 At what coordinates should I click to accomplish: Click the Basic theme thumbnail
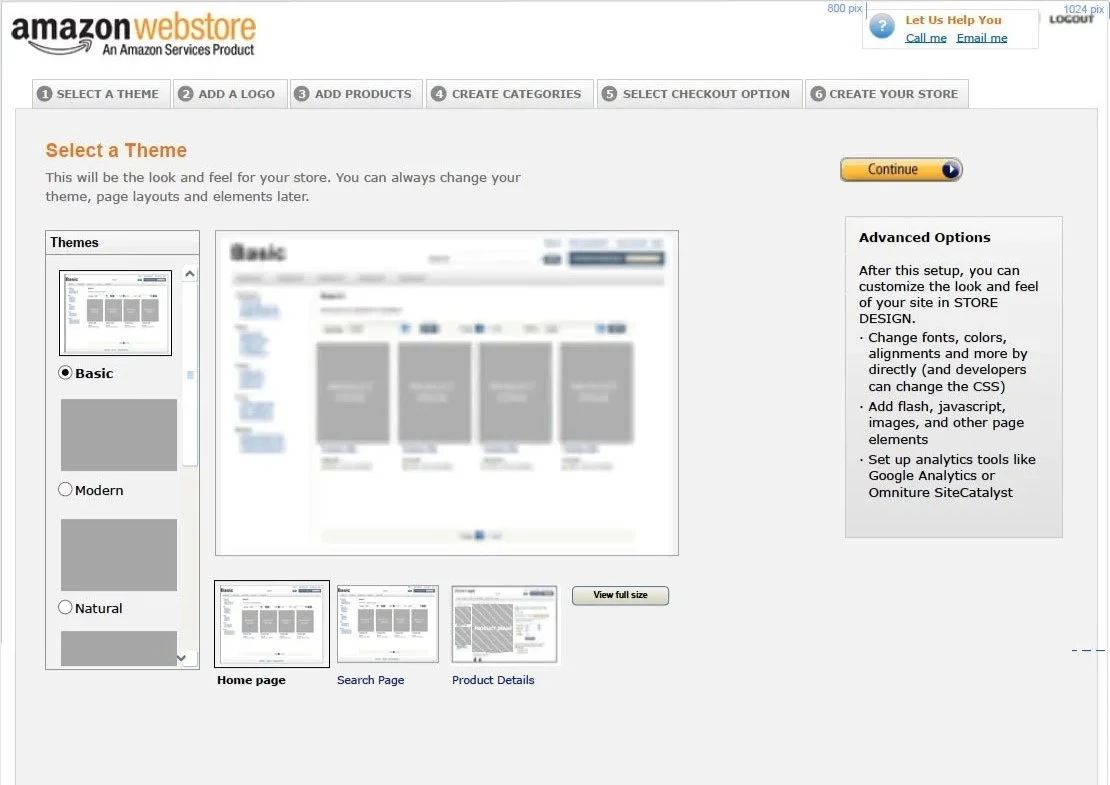click(x=115, y=313)
